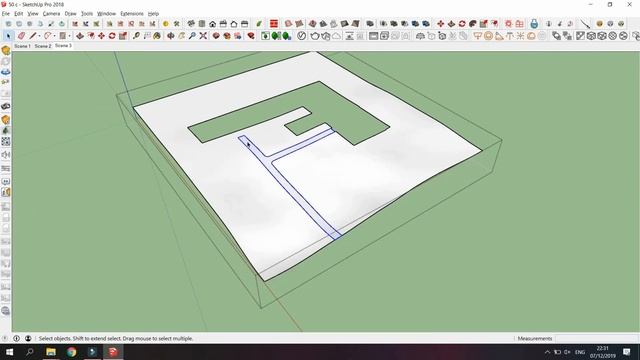640x360 pixels.
Task: Activate the Pan hand tool
Action: click(181, 36)
